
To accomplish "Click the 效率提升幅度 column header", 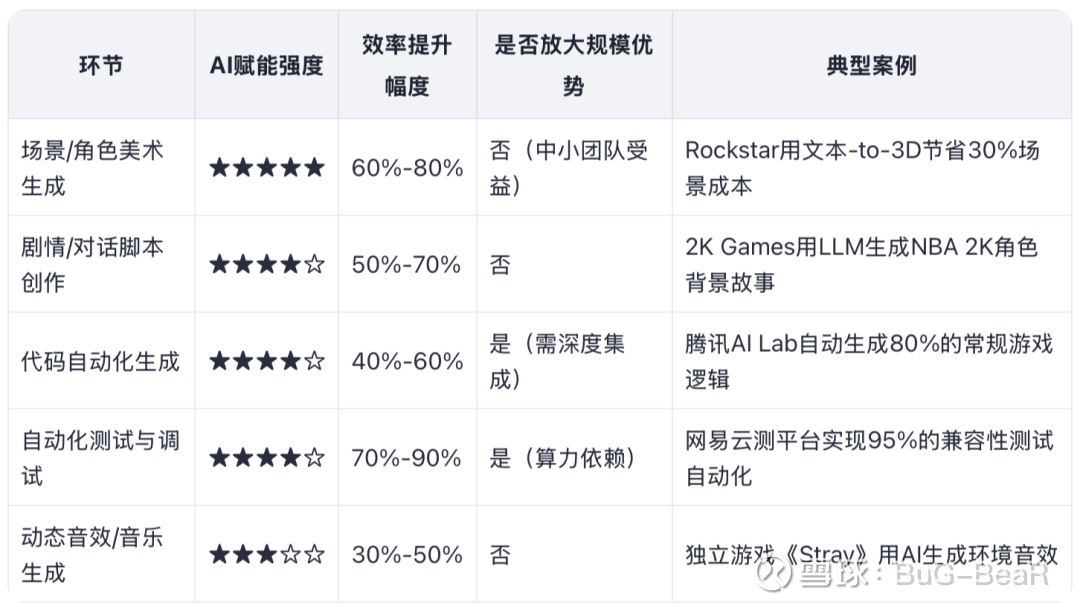I will point(407,65).
